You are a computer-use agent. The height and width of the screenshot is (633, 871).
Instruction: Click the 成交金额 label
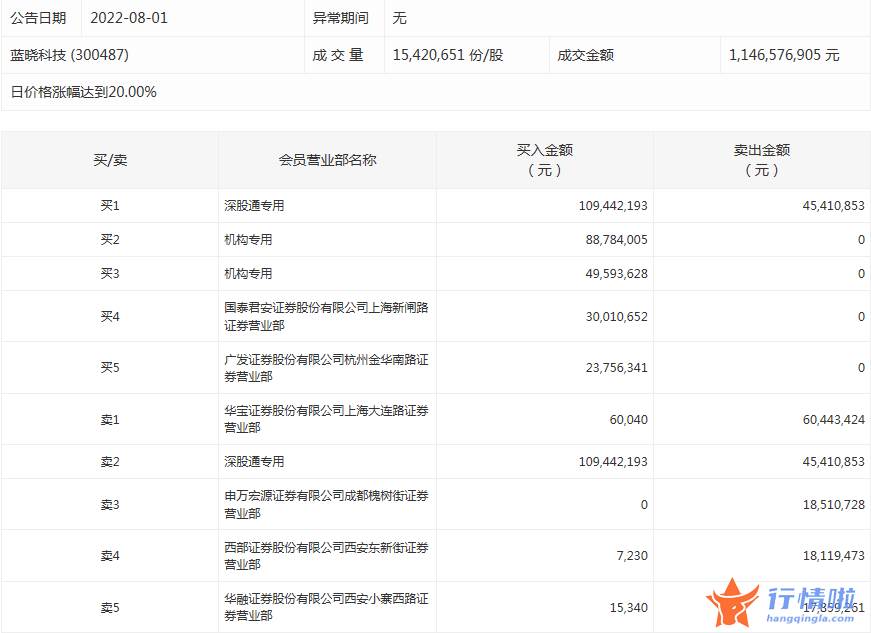[x=585, y=55]
